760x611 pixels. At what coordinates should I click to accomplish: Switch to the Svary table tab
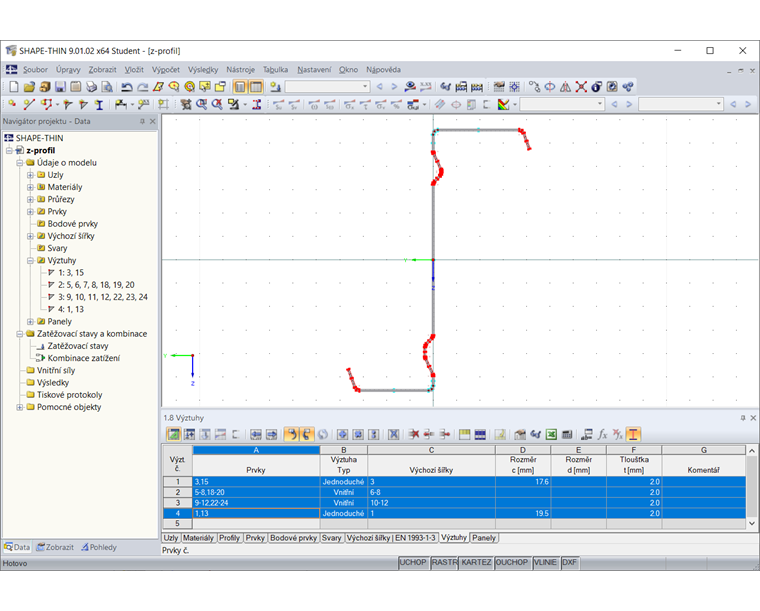click(x=332, y=538)
